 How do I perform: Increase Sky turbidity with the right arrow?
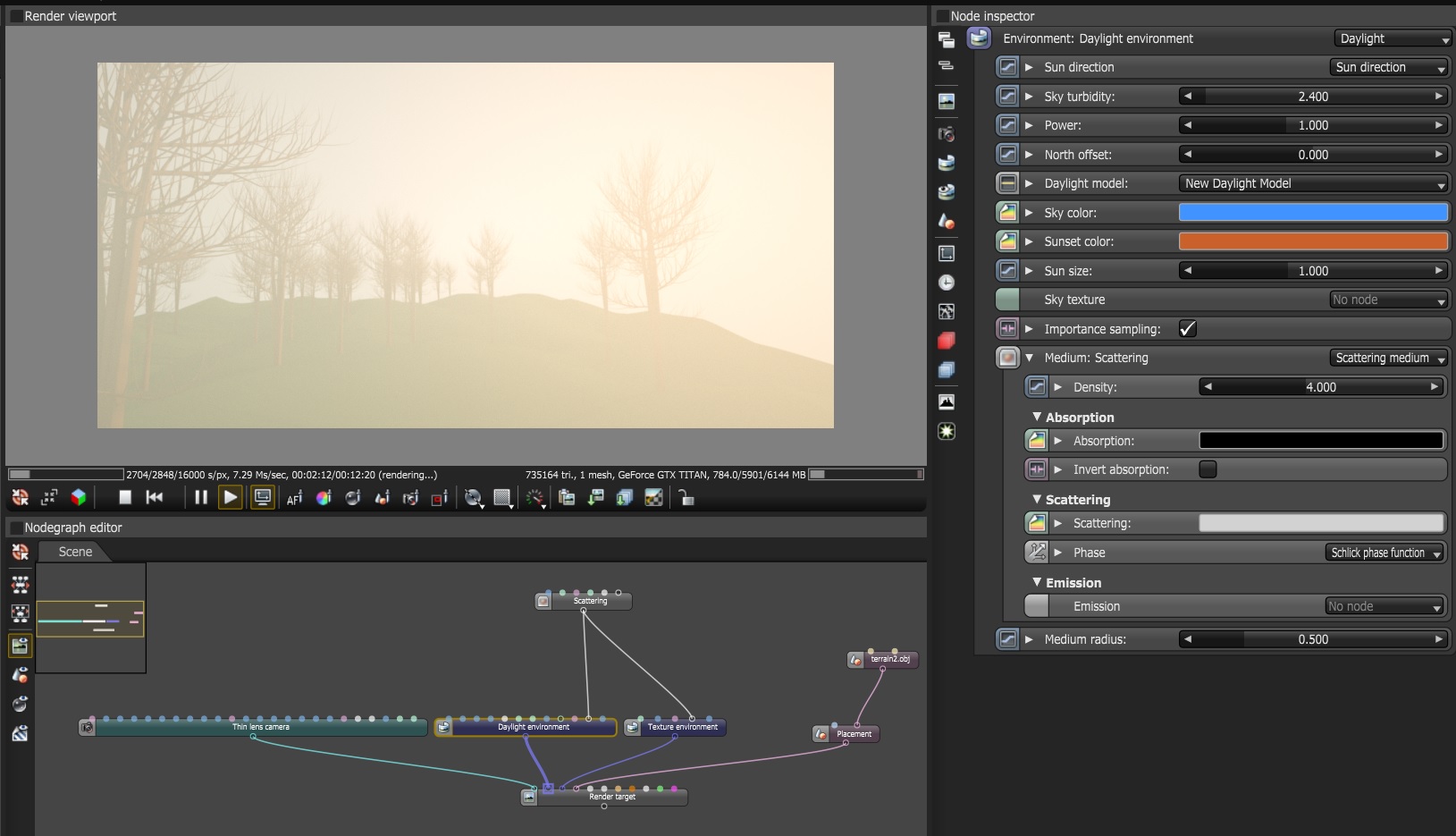[x=1438, y=97]
